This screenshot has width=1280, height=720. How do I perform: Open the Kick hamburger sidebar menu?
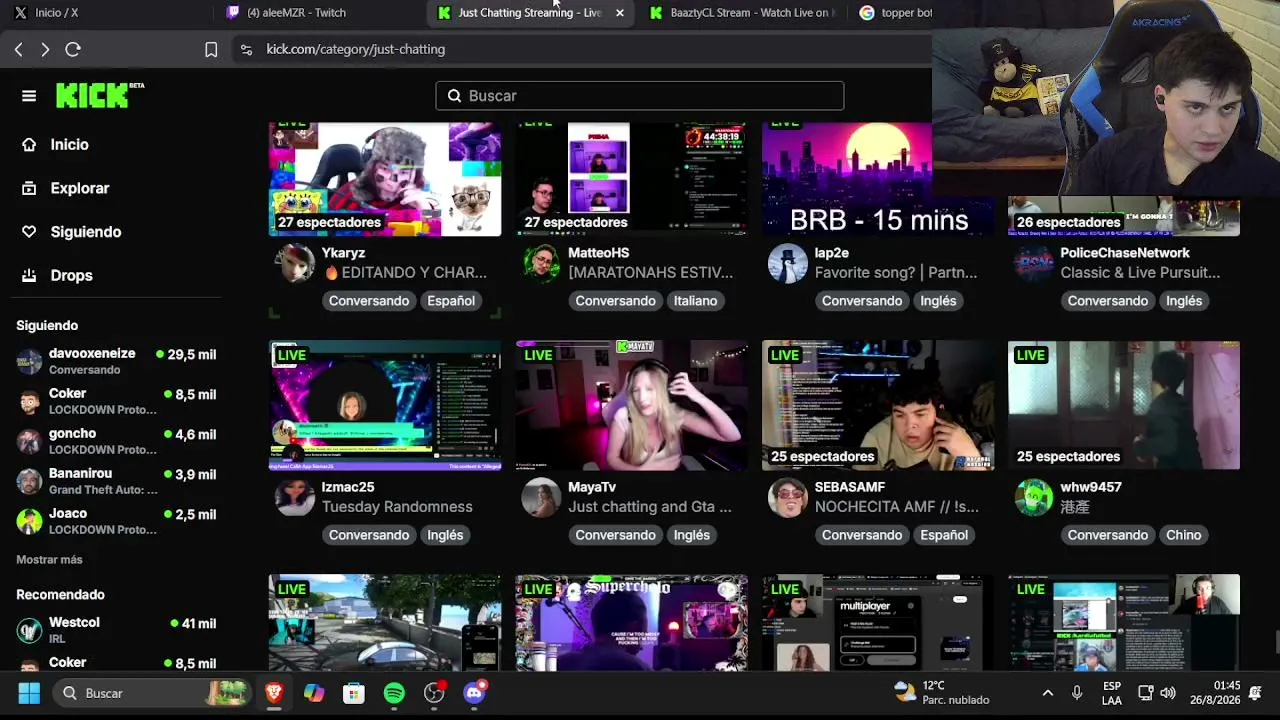tap(29, 96)
